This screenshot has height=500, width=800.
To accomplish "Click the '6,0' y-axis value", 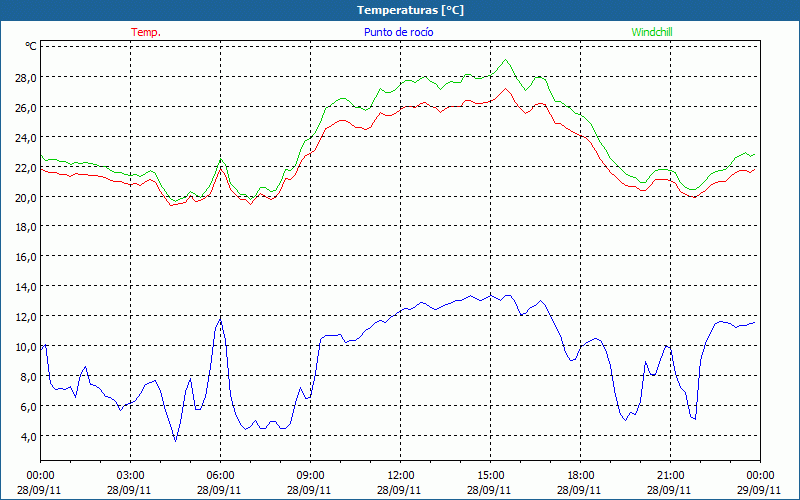I will pyautogui.click(x=29, y=407).
